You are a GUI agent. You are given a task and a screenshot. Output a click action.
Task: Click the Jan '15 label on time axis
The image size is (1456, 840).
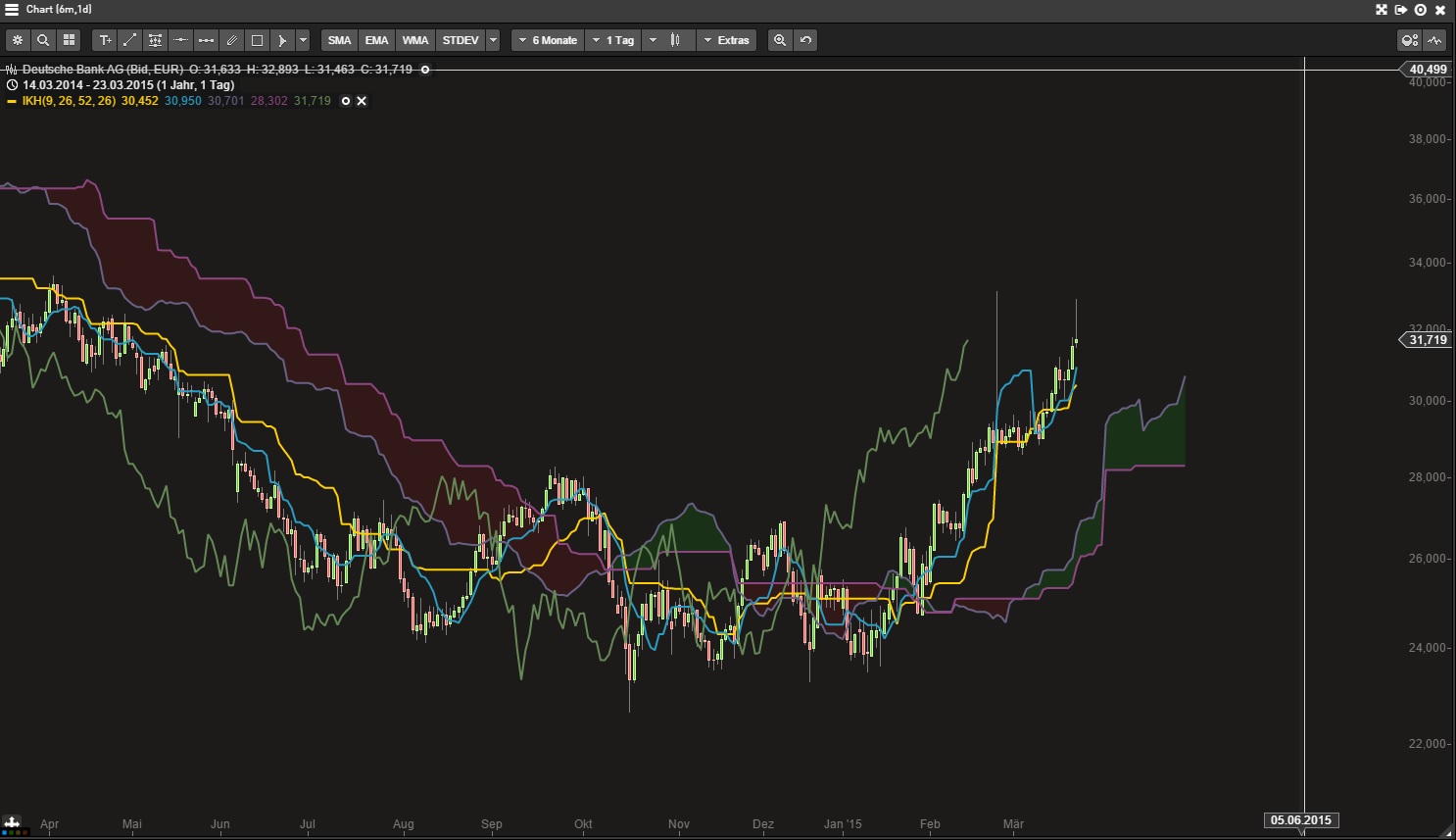tap(843, 824)
